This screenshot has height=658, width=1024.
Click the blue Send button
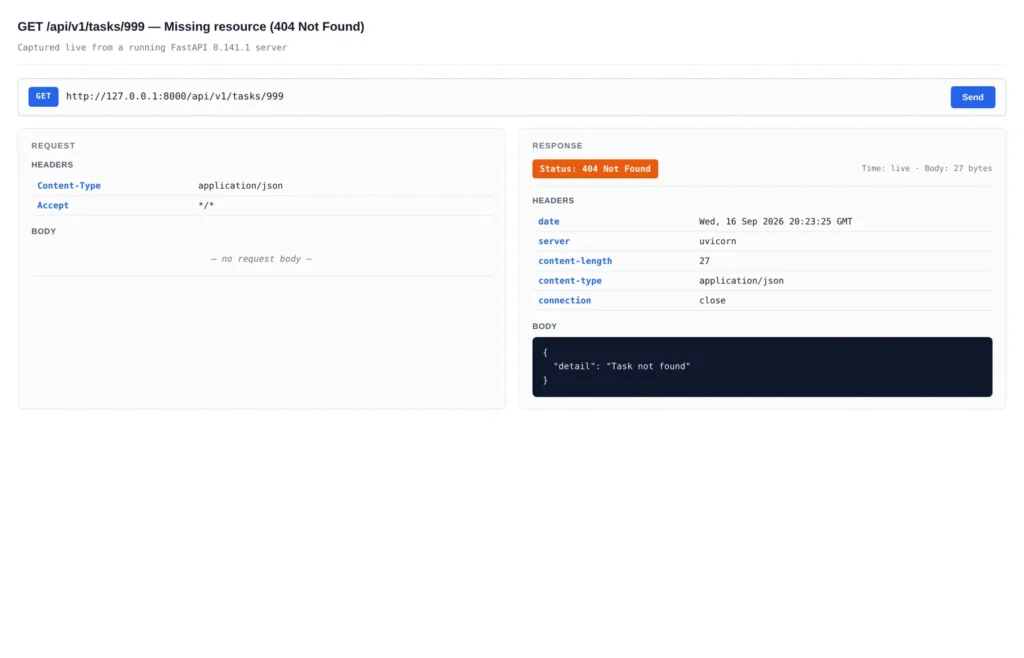[972, 97]
